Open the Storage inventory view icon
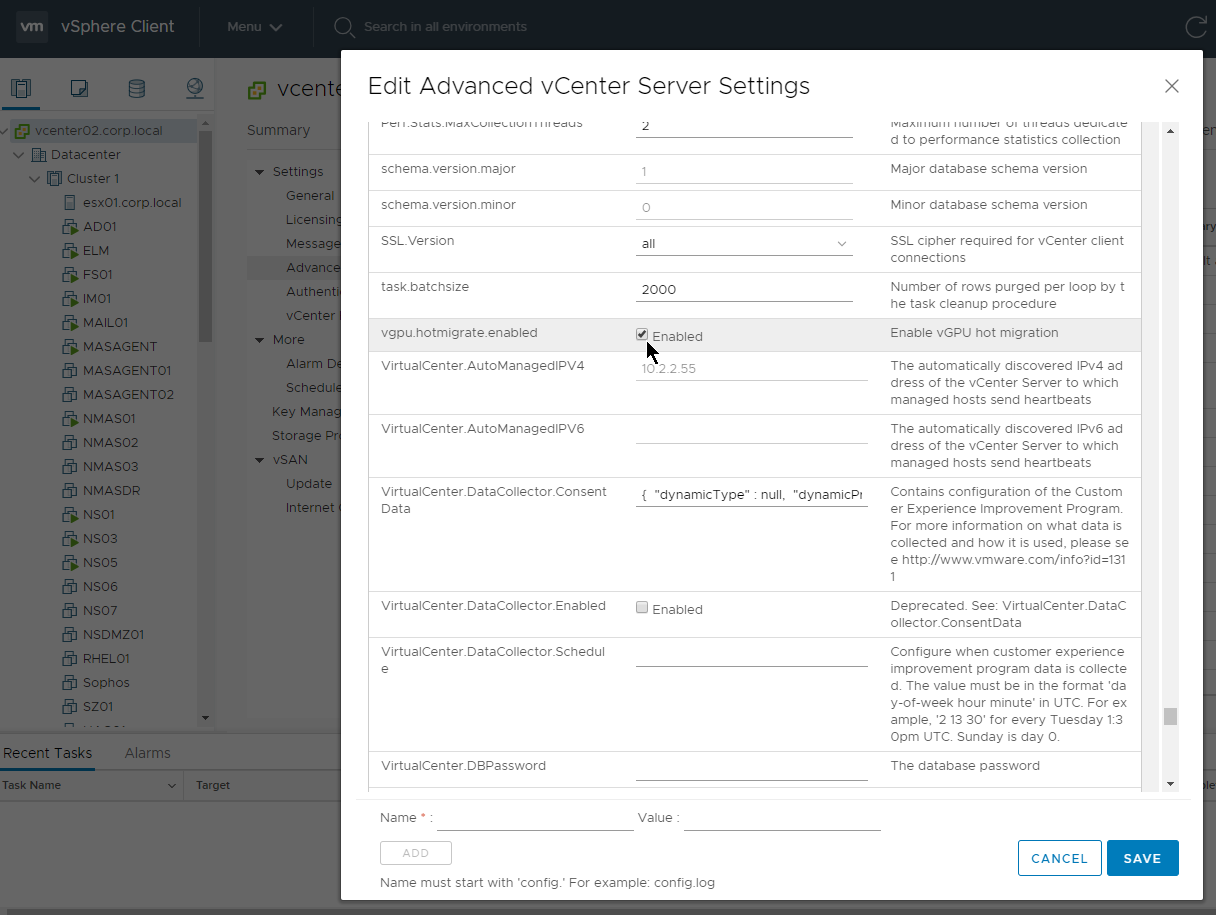The image size is (1216, 915). tap(137, 88)
